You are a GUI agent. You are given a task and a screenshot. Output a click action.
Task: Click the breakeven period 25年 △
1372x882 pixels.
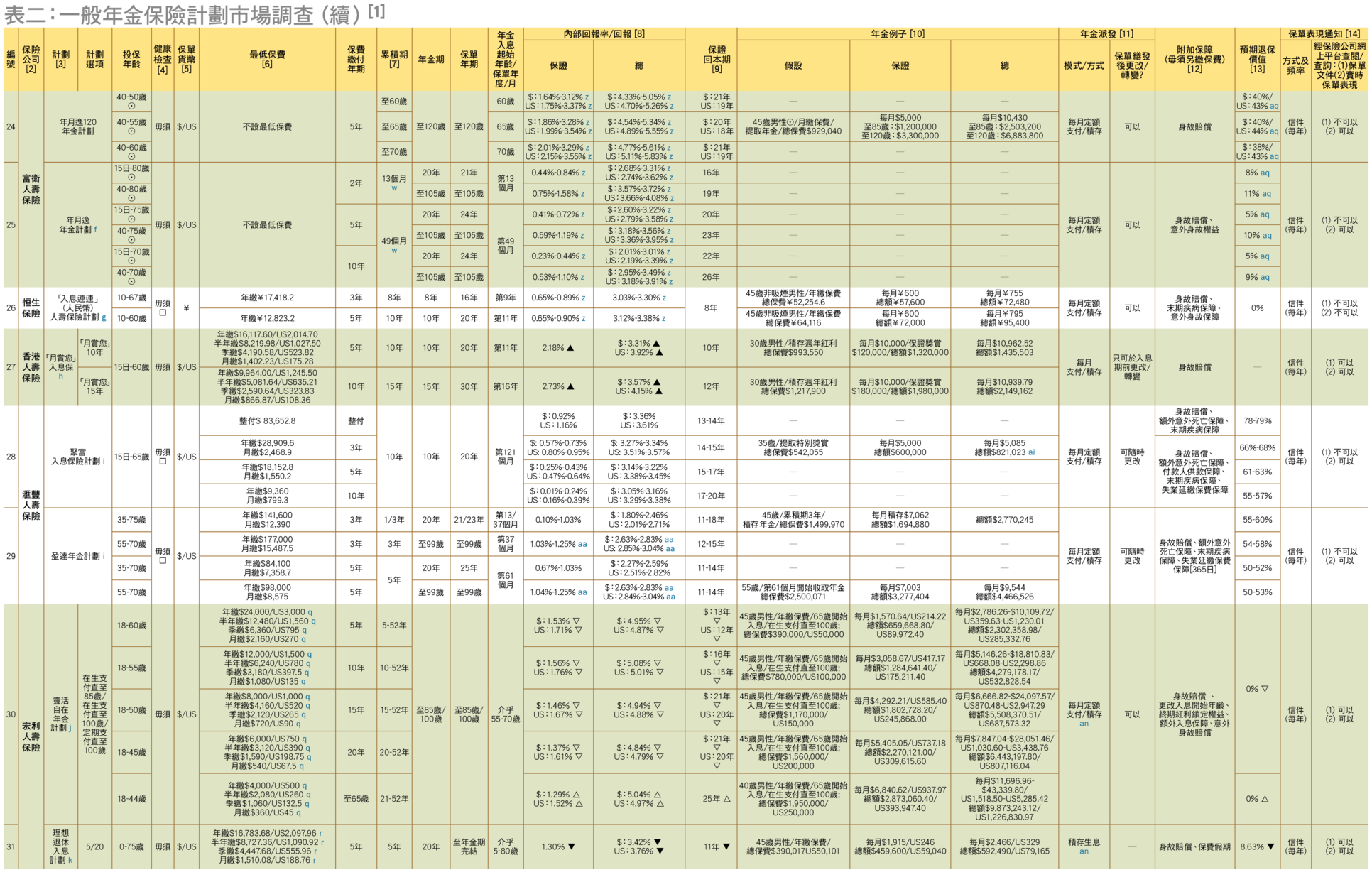coord(717,799)
